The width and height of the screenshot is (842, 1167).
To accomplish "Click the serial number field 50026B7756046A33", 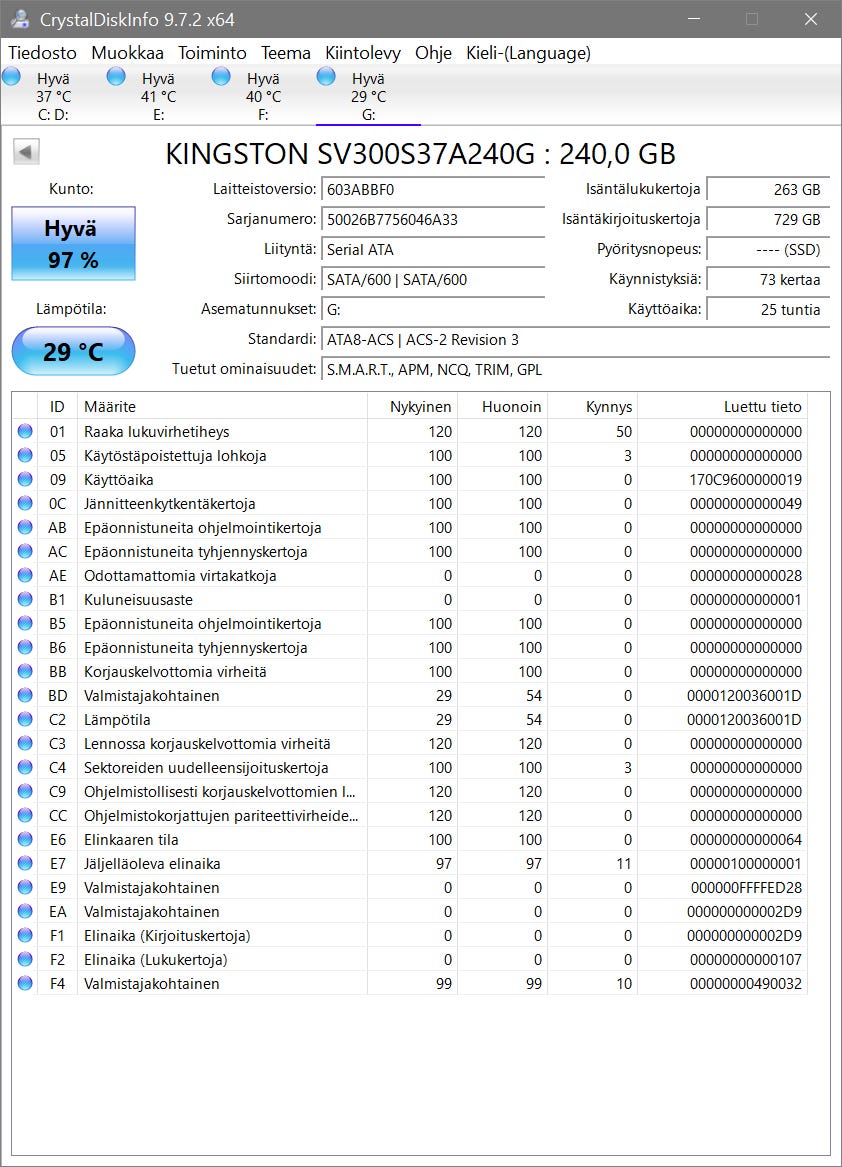I will [x=433, y=220].
